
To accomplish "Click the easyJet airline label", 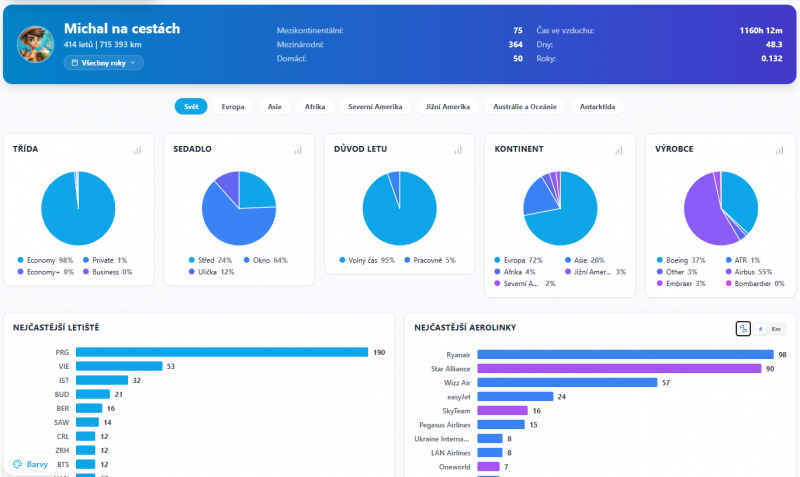I will [459, 397].
